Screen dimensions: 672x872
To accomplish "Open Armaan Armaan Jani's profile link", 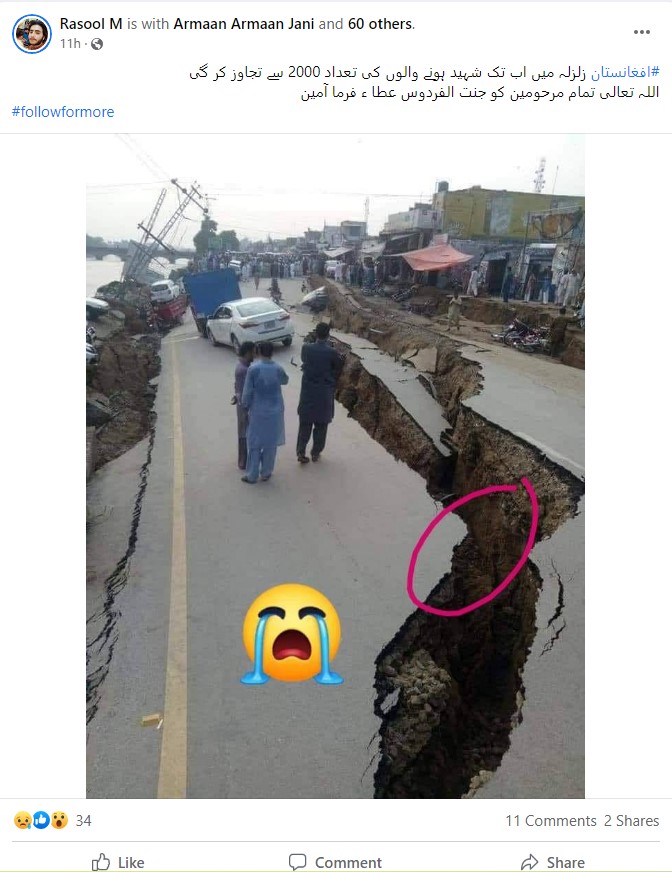I will click(244, 24).
